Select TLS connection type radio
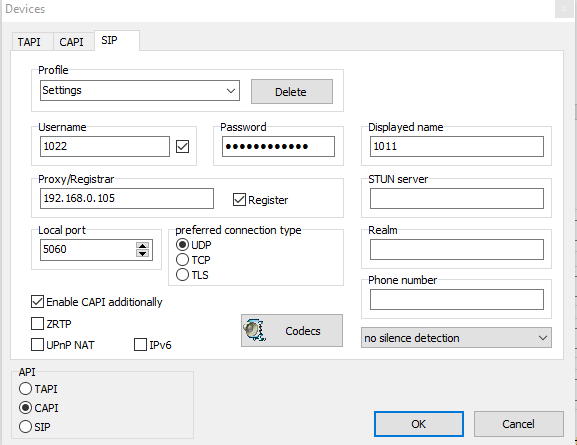 183,275
